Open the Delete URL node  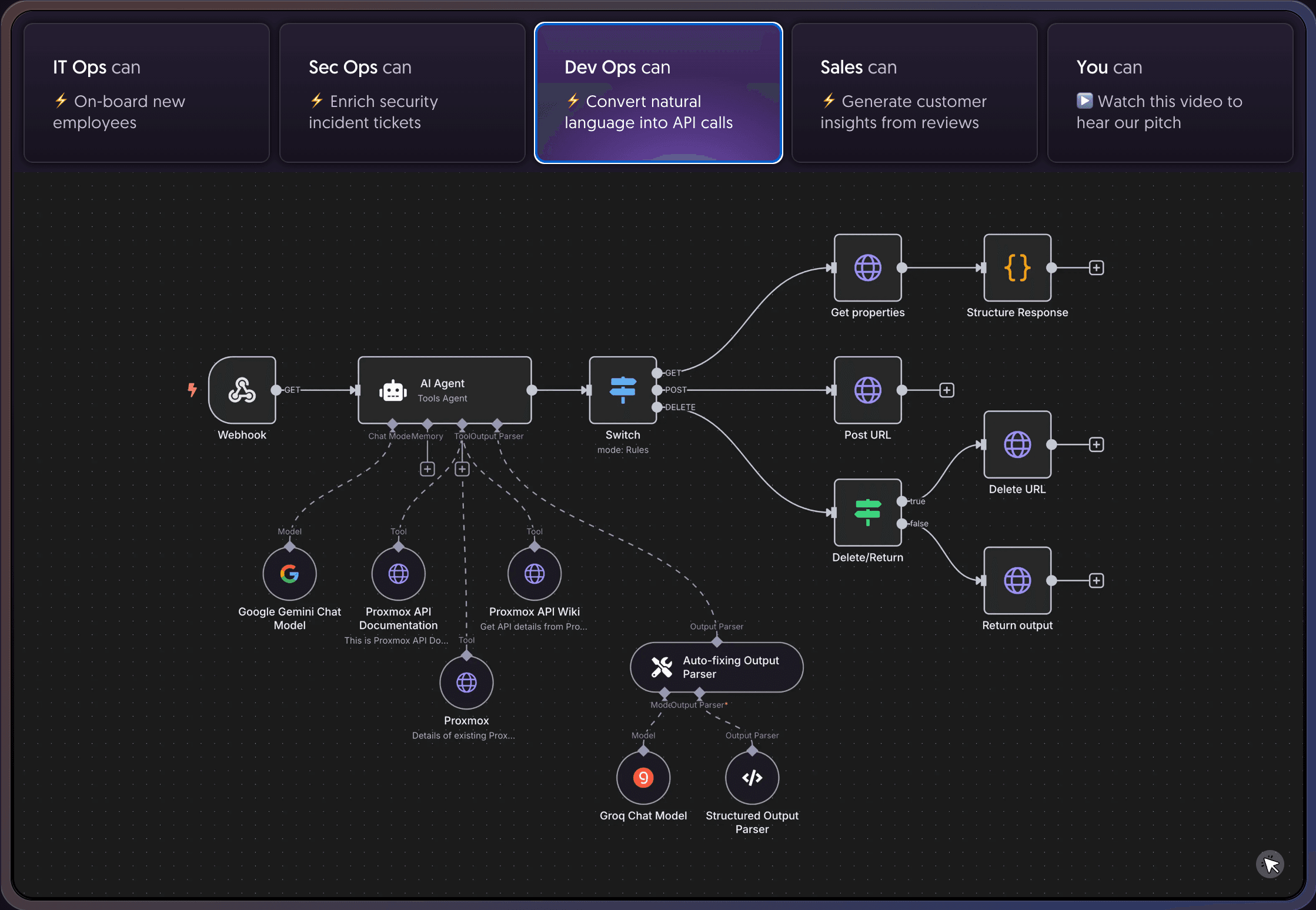(x=1017, y=444)
